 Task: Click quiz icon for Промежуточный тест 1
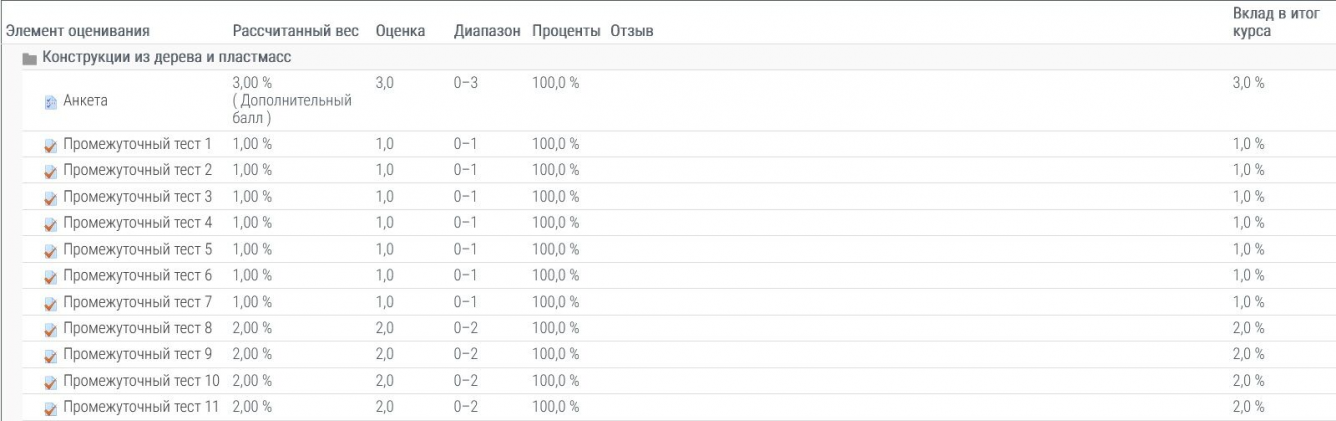pyautogui.click(x=50, y=145)
